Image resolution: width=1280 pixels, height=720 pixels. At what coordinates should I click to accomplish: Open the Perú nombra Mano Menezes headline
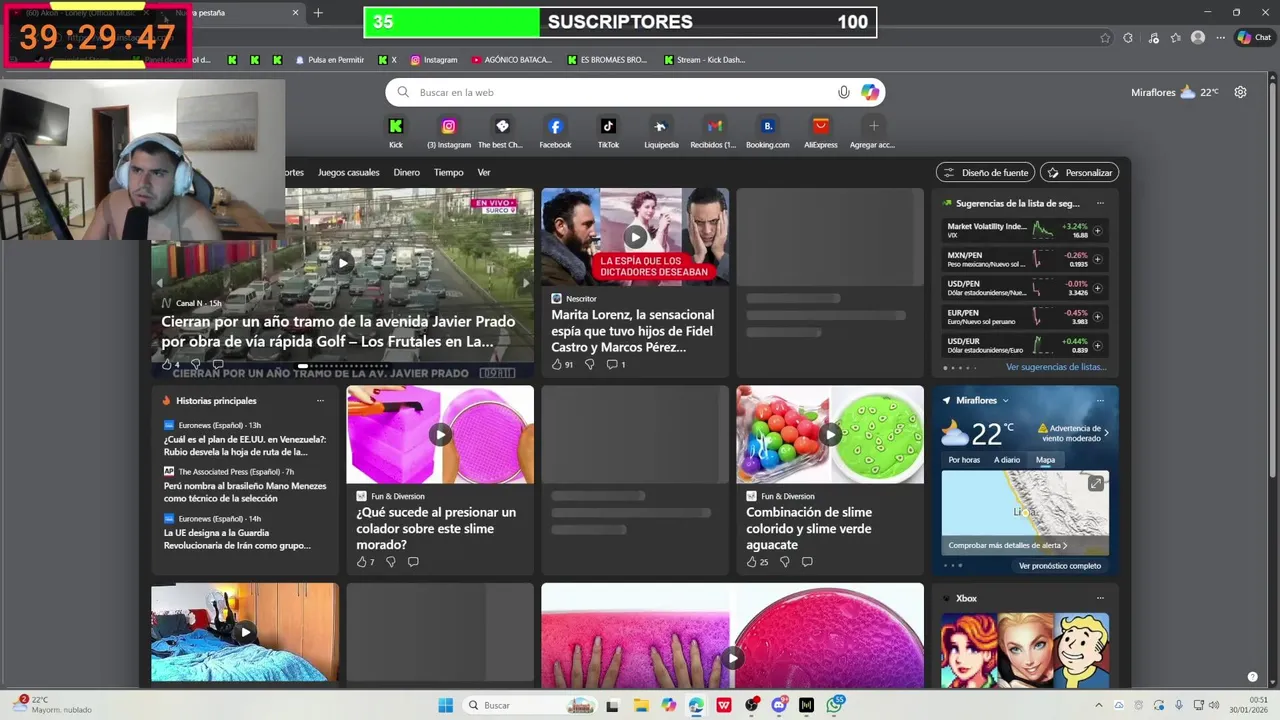tap(245, 492)
